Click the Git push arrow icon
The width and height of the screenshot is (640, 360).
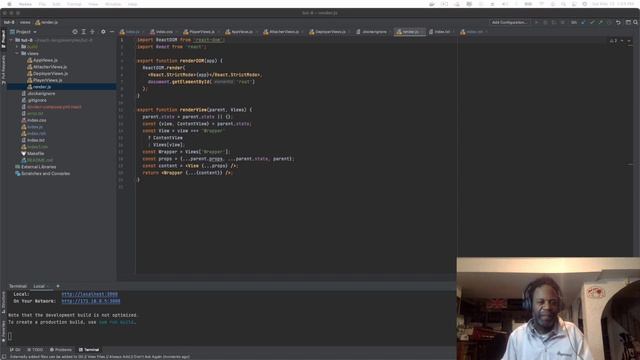point(600,22)
